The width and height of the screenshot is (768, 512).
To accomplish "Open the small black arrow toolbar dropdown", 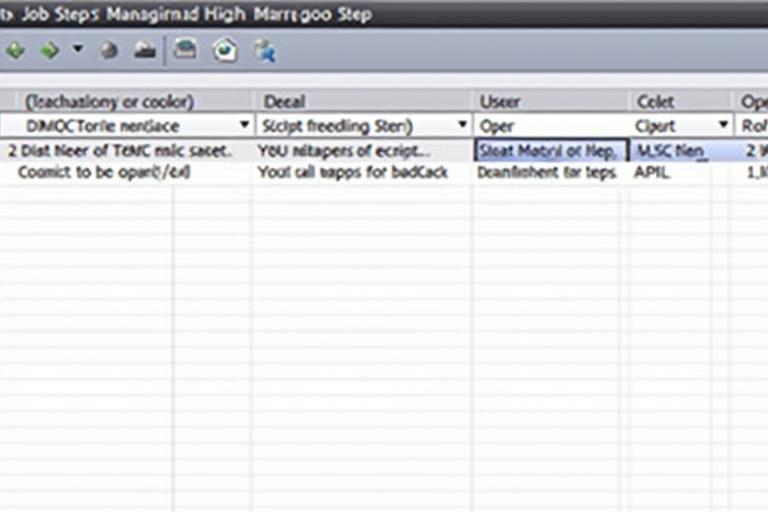I will (78, 50).
